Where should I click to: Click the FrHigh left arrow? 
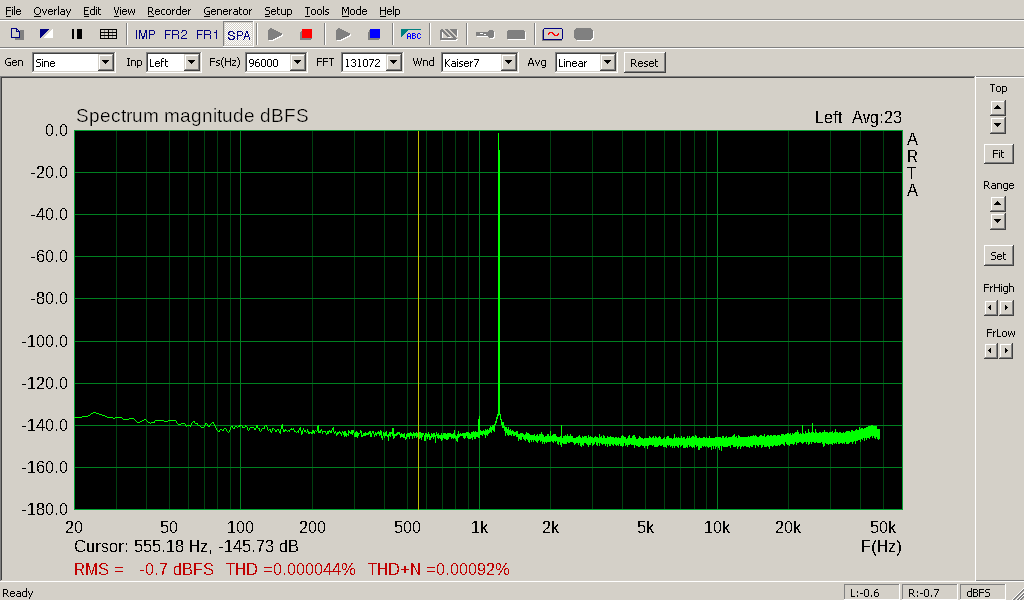pyautogui.click(x=991, y=308)
